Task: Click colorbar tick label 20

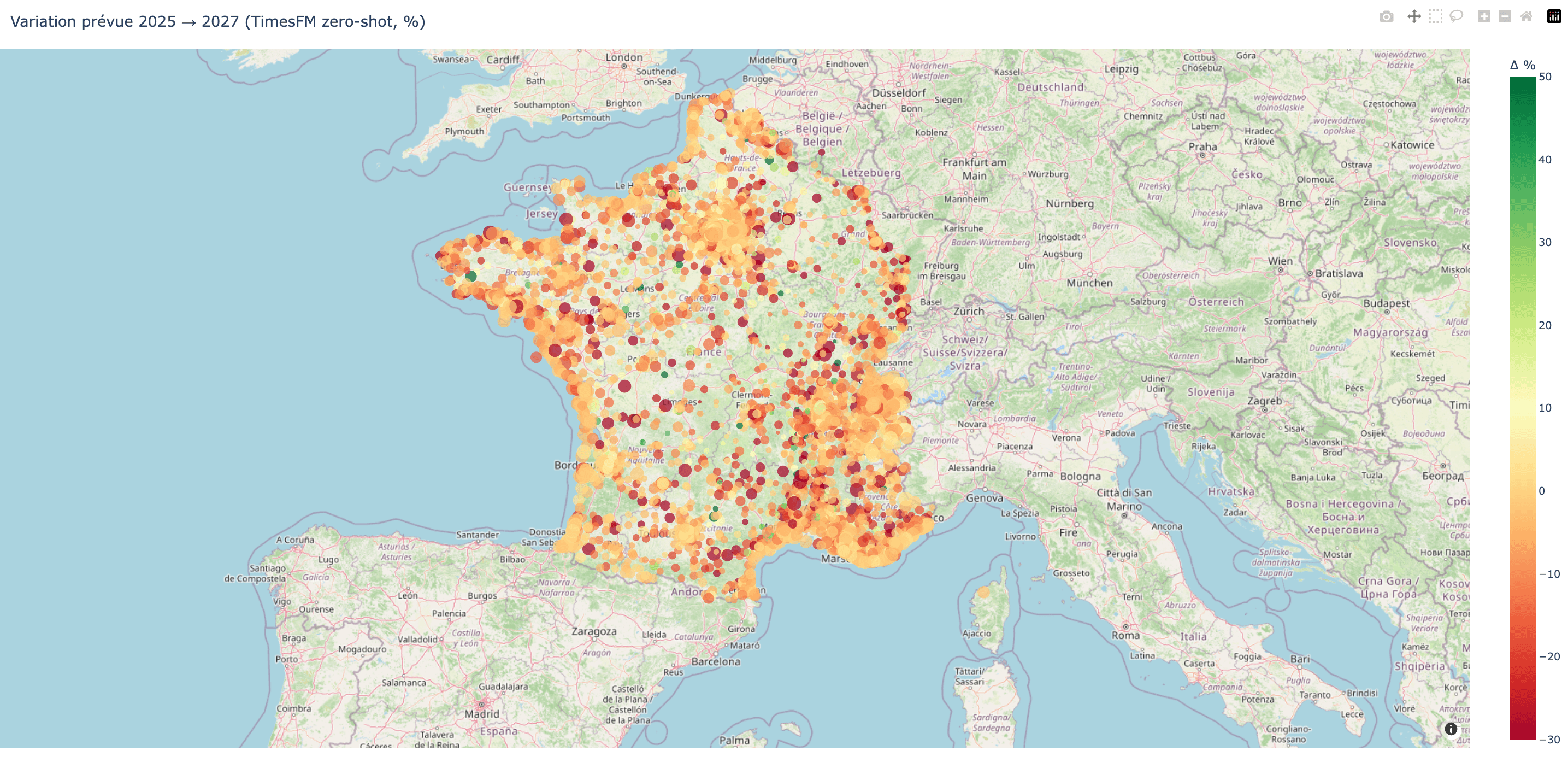Action: click(x=1545, y=325)
